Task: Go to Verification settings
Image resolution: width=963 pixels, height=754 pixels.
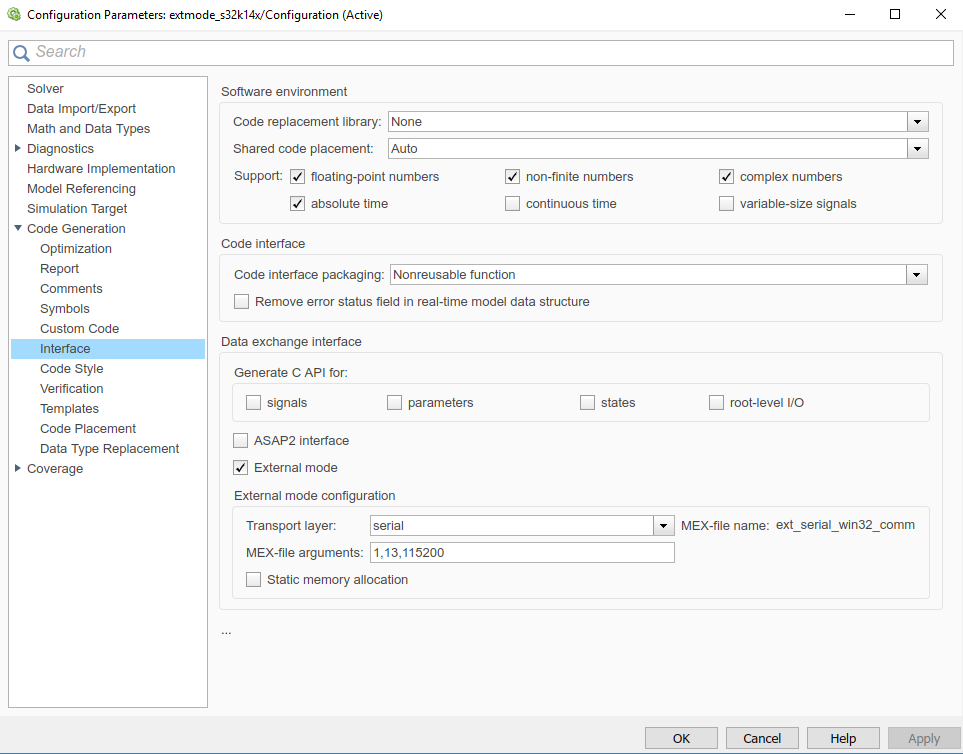Action: (x=71, y=389)
